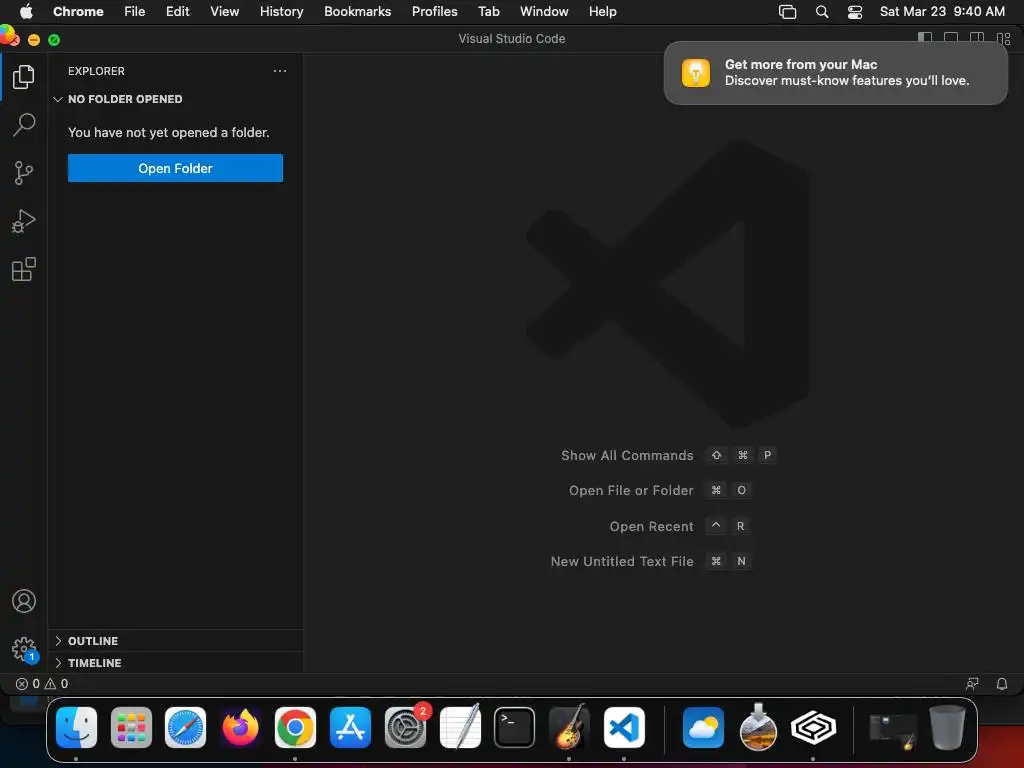
Task: Open the notifications bell in status bar
Action: tap(1001, 684)
